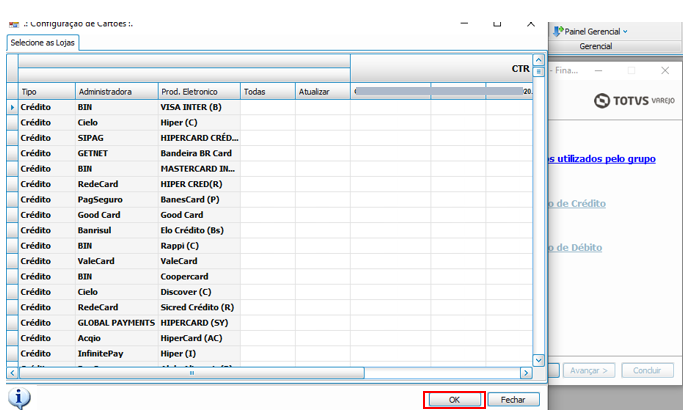Click the row selector arrow beside BIN VISA INTER
The width and height of the screenshot is (683, 413).
pyautogui.click(x=12, y=107)
